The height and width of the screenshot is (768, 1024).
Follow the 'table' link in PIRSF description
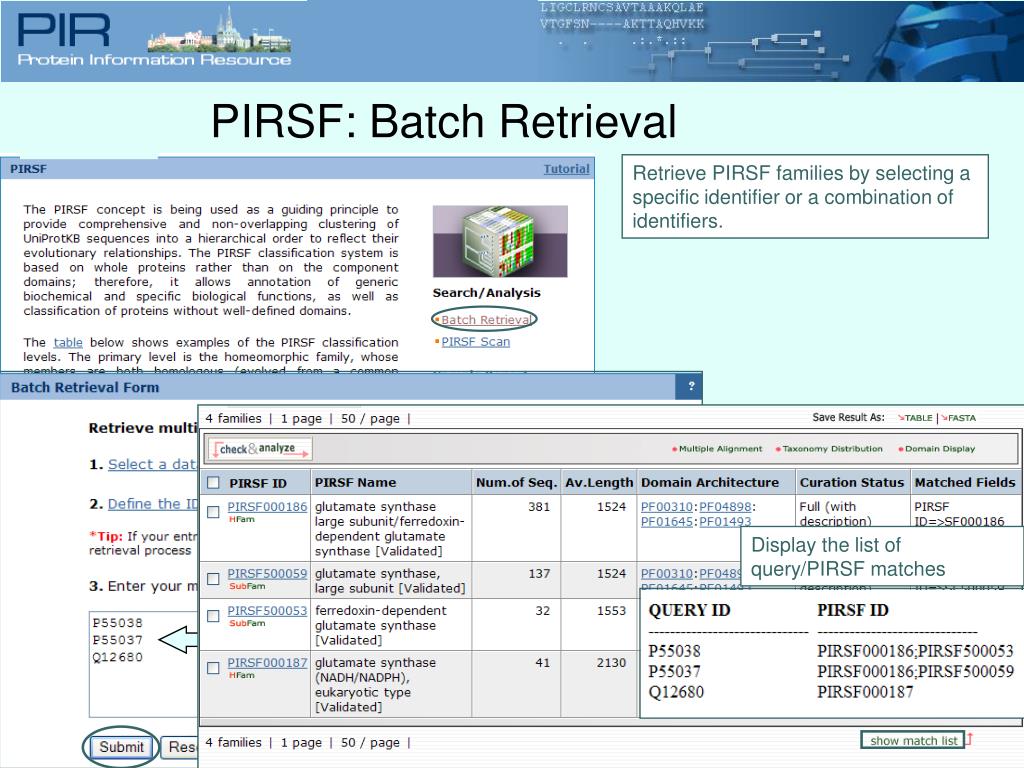tap(68, 342)
